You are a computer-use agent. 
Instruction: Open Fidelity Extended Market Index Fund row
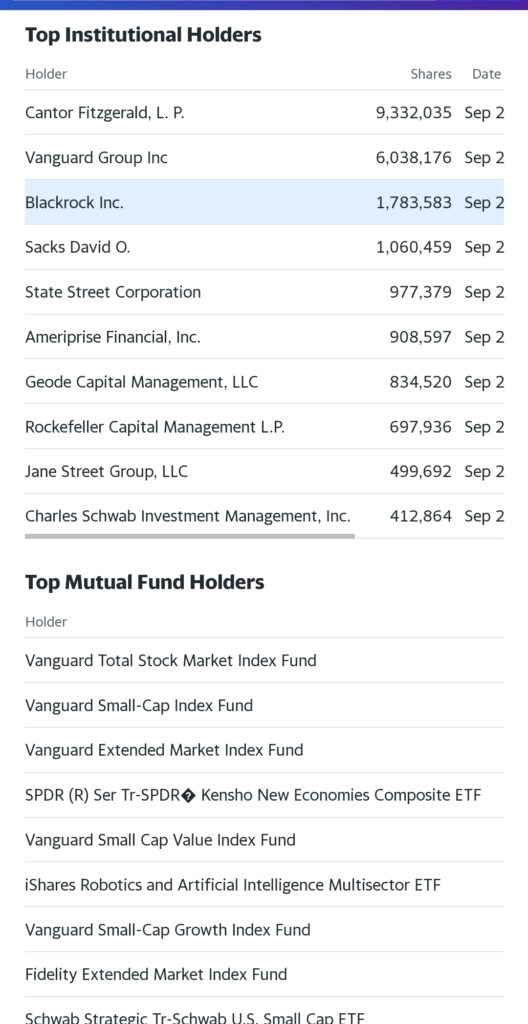[x=264, y=974]
